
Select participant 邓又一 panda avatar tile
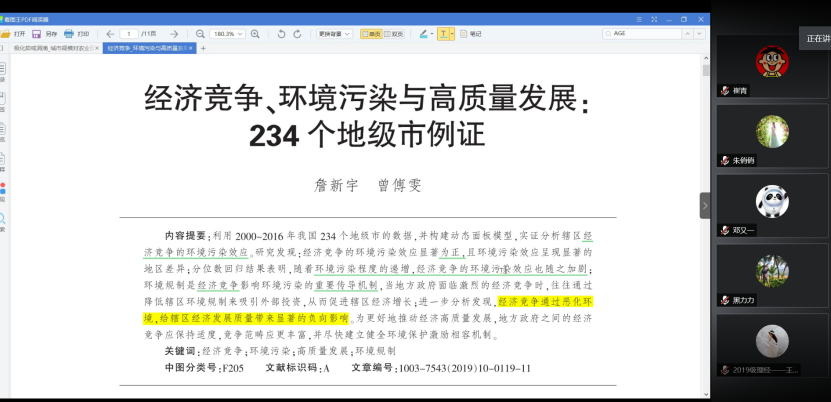point(772,206)
